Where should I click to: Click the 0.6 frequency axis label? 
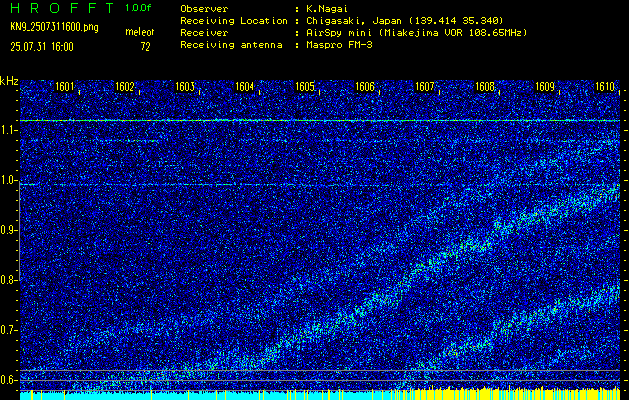click(8, 380)
